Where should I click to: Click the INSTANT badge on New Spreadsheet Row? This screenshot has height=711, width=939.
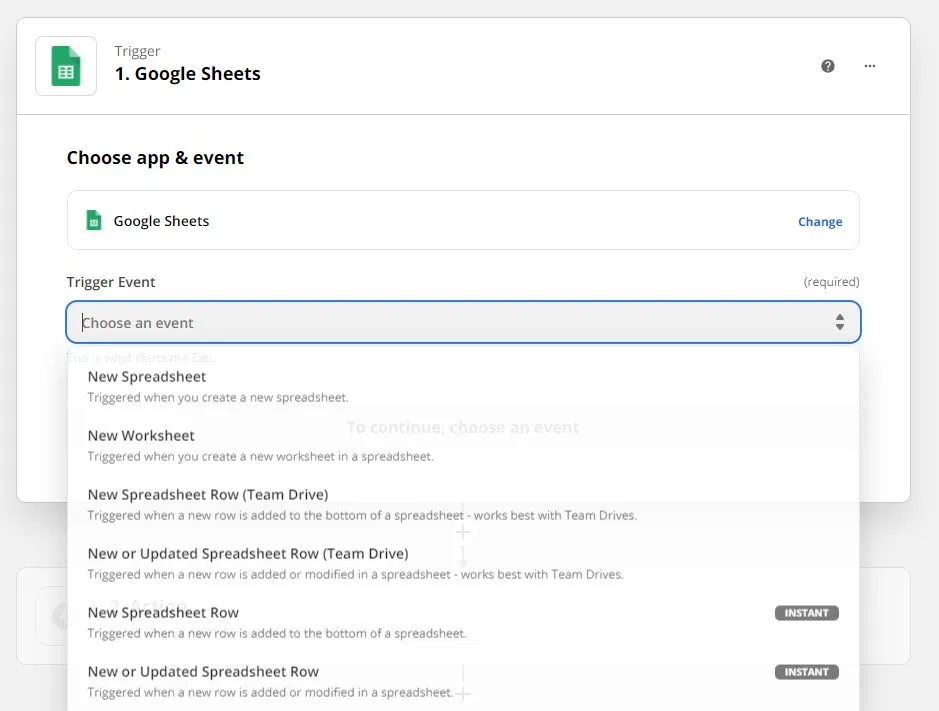tap(806, 613)
